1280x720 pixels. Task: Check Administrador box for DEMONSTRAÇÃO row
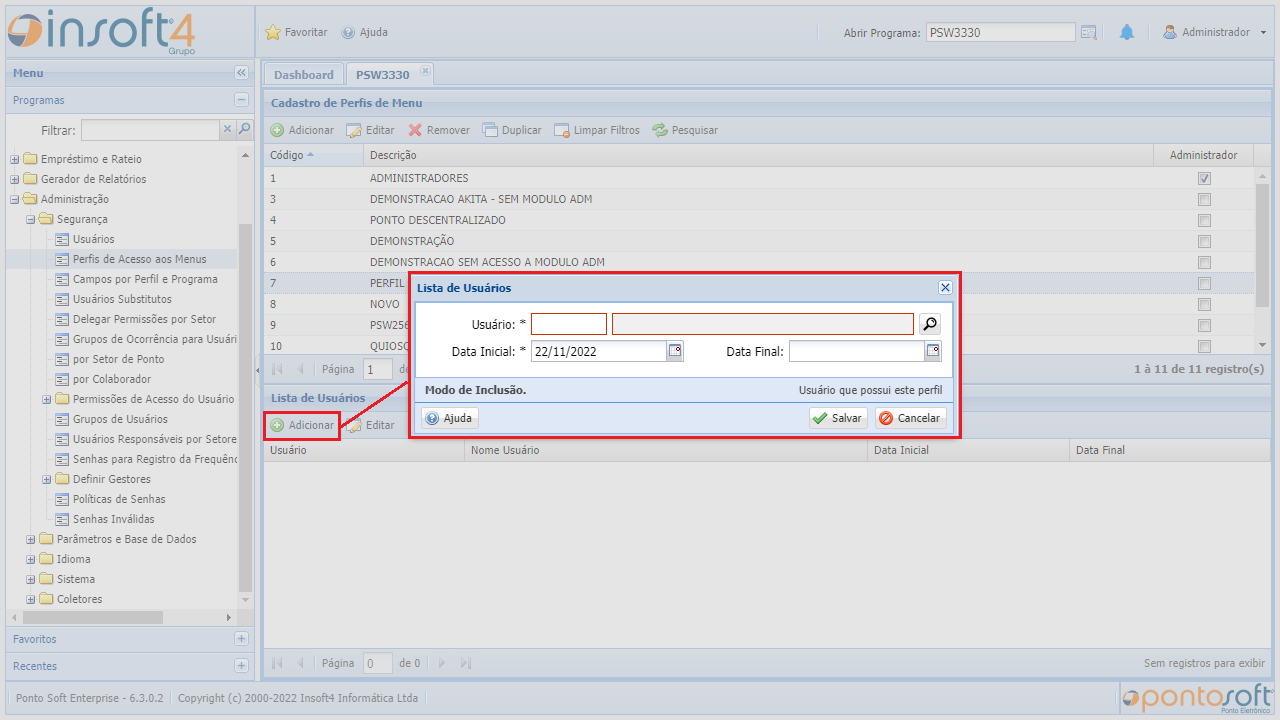coord(1204,241)
